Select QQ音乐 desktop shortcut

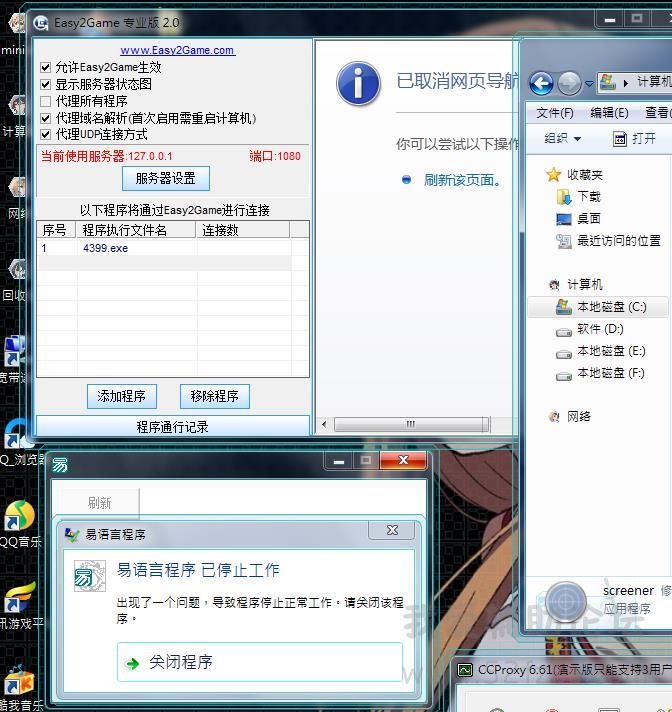tap(19, 524)
